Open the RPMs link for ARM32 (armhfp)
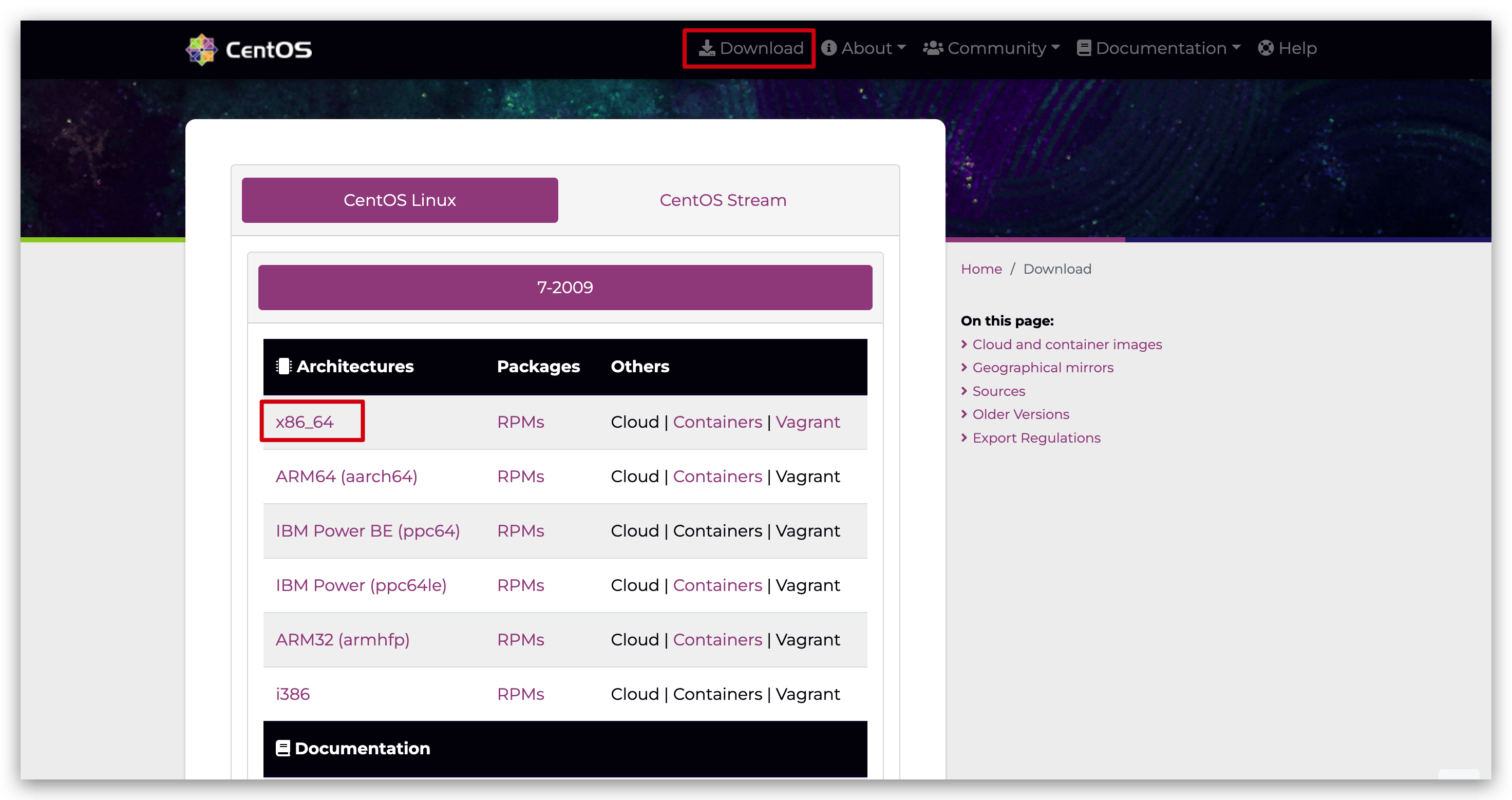 click(521, 640)
